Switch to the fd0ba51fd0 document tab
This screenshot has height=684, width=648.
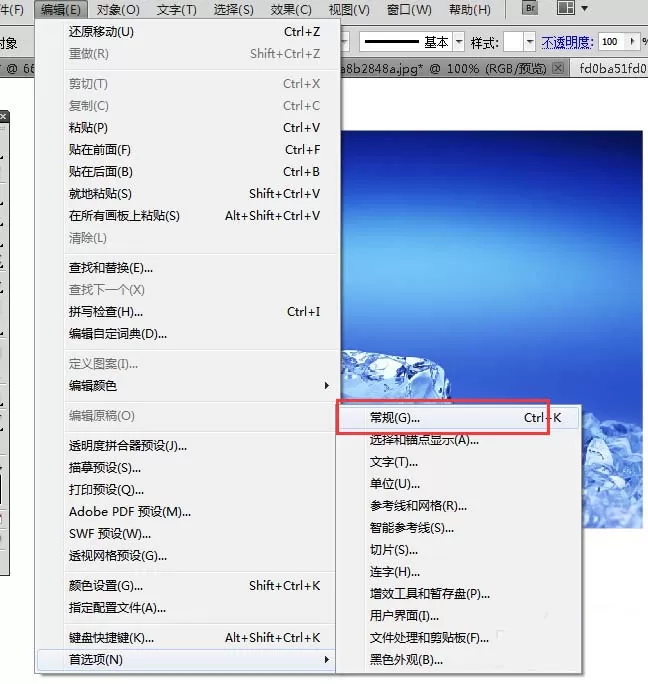[x=613, y=68]
